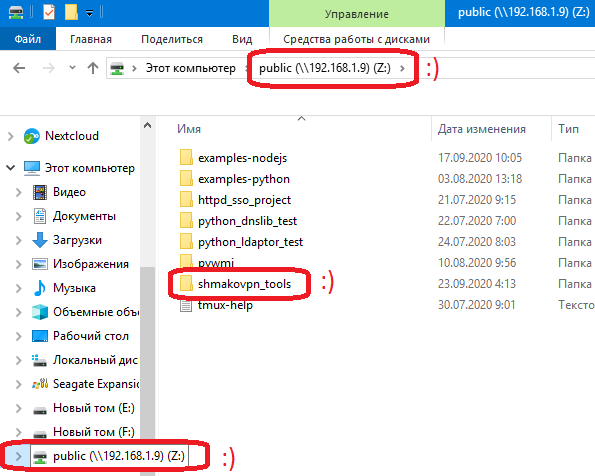Expand the Загрузки tree node

18,240
